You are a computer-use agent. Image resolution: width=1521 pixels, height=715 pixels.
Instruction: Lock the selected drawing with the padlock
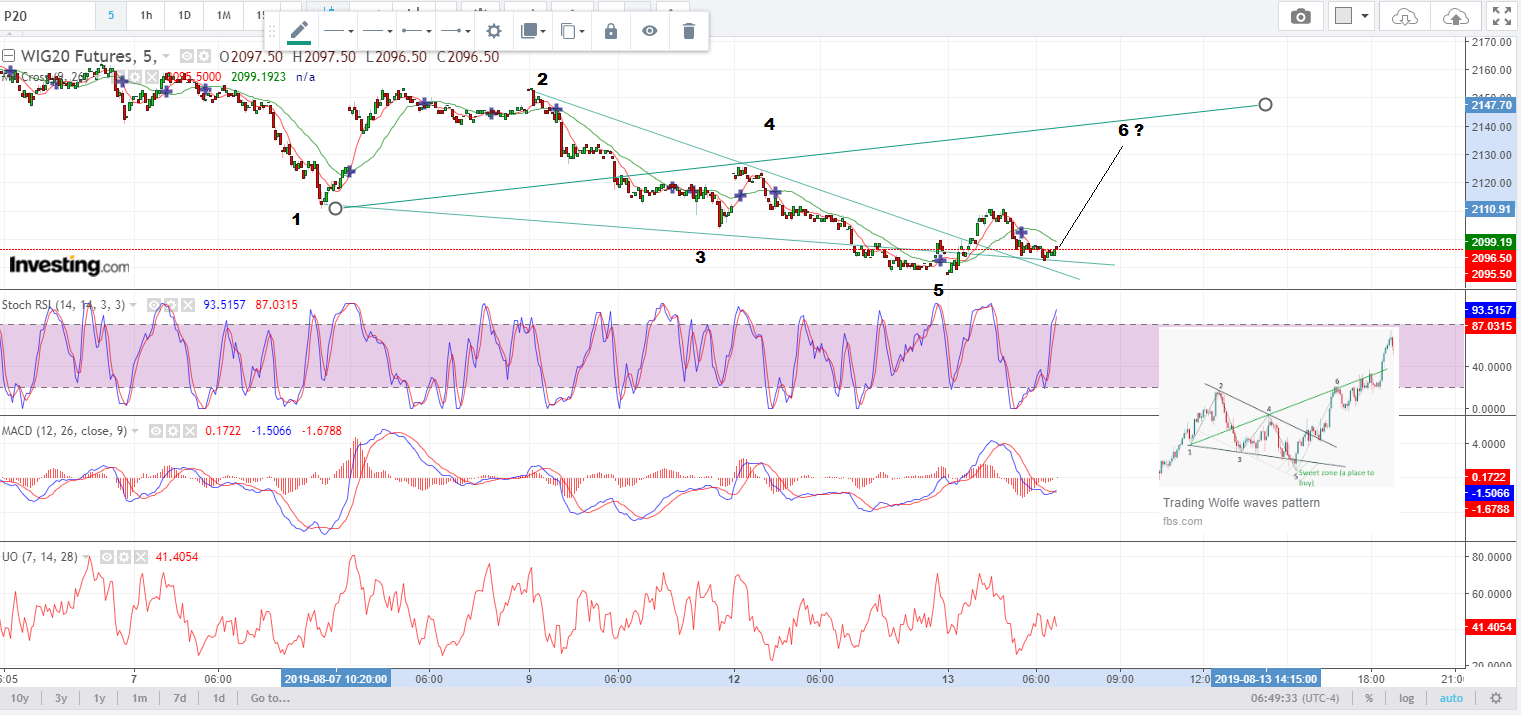coord(610,31)
